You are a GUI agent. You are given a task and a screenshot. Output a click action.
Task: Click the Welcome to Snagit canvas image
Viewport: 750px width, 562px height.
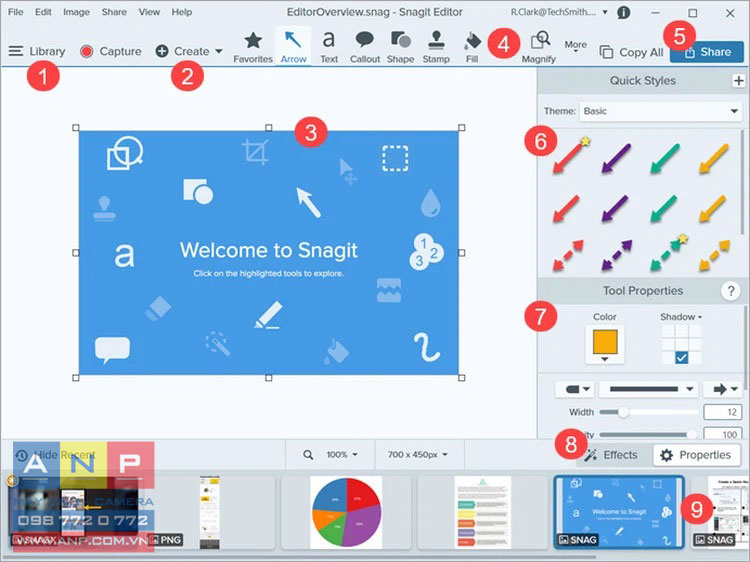coord(268,253)
